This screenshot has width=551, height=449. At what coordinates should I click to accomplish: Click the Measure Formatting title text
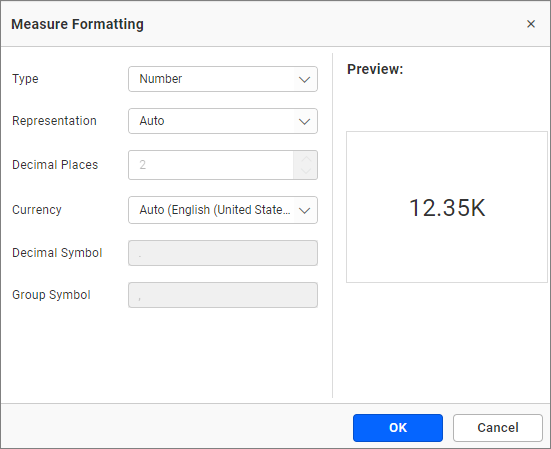77,24
